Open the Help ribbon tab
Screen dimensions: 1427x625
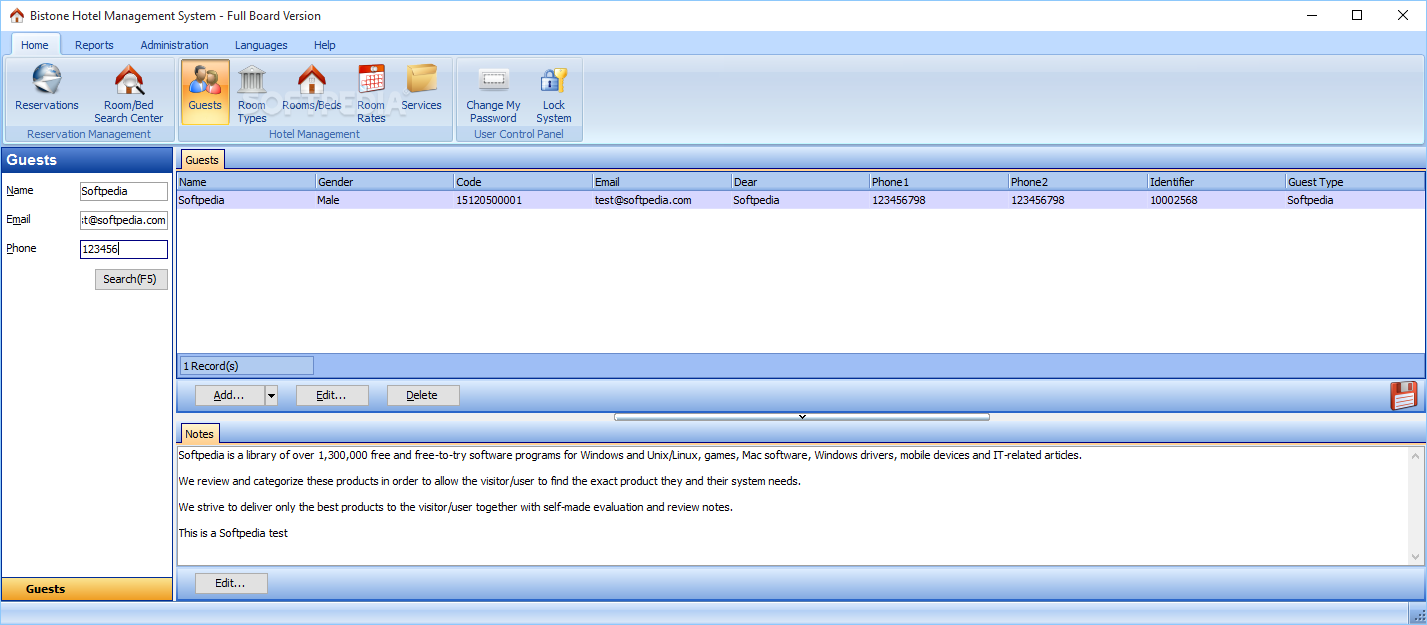click(325, 45)
